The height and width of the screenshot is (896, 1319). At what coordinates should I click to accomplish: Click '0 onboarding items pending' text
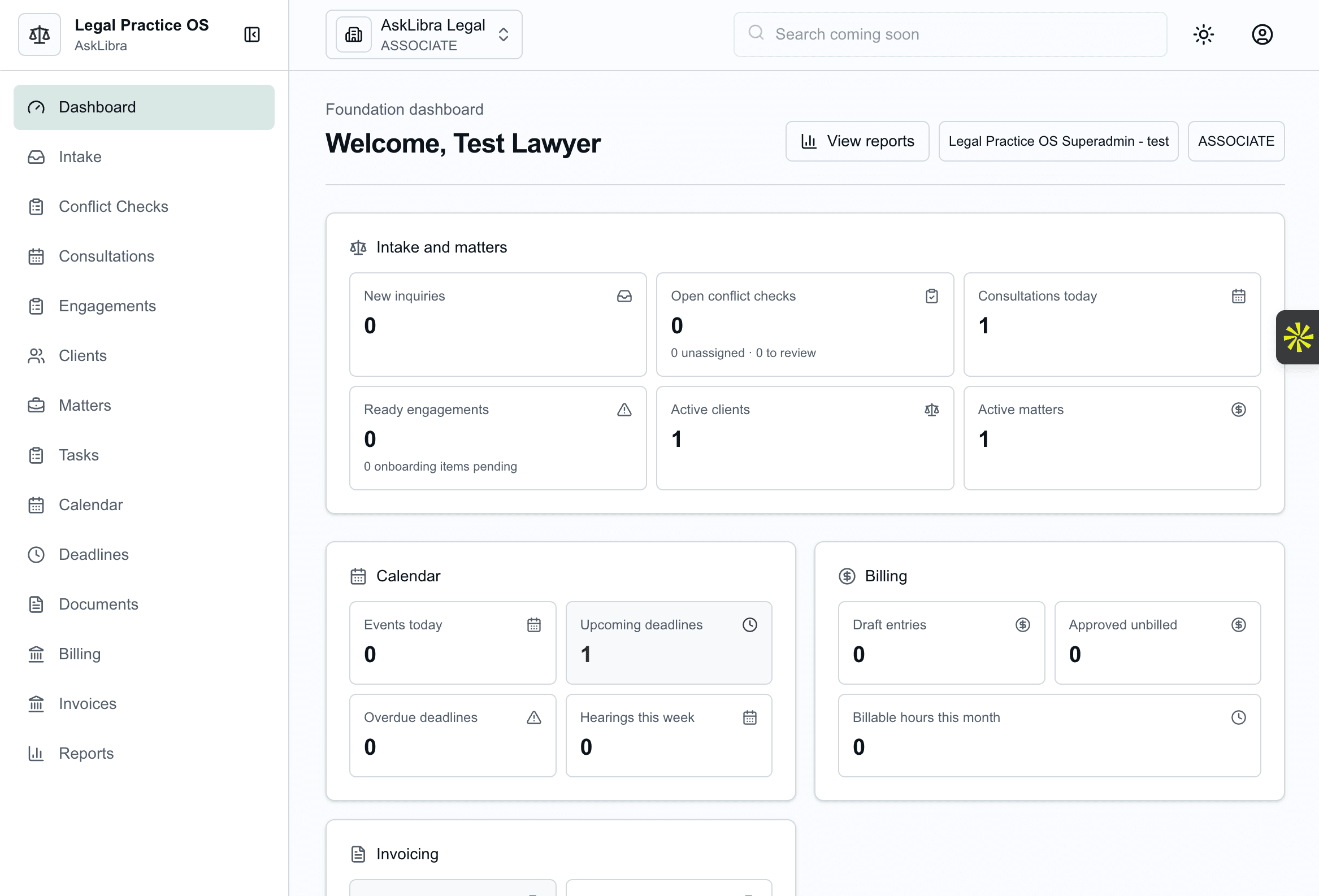pos(440,467)
